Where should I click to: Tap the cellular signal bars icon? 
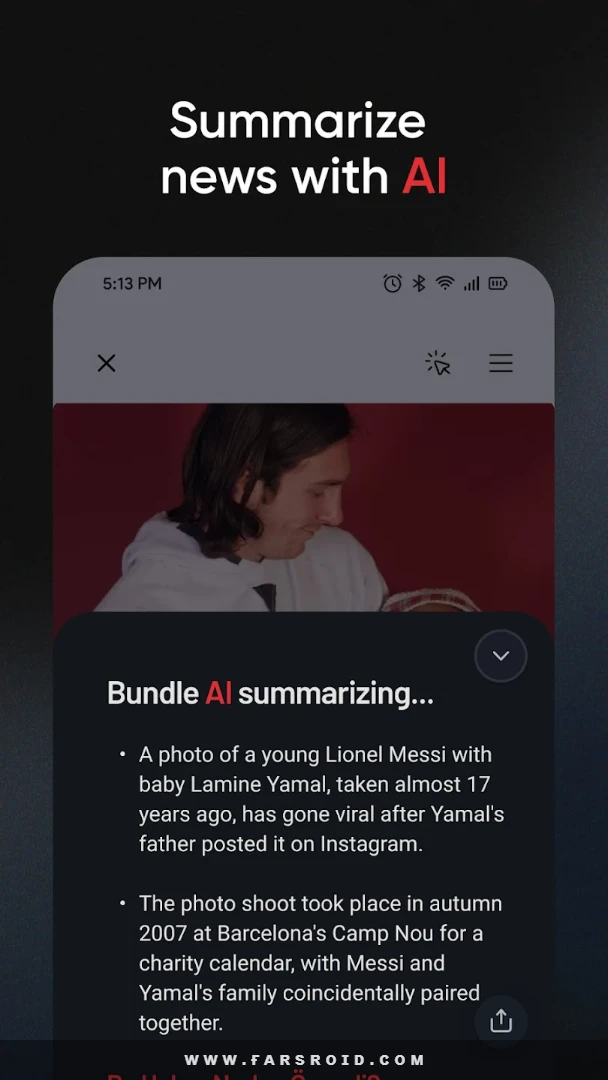pos(472,283)
